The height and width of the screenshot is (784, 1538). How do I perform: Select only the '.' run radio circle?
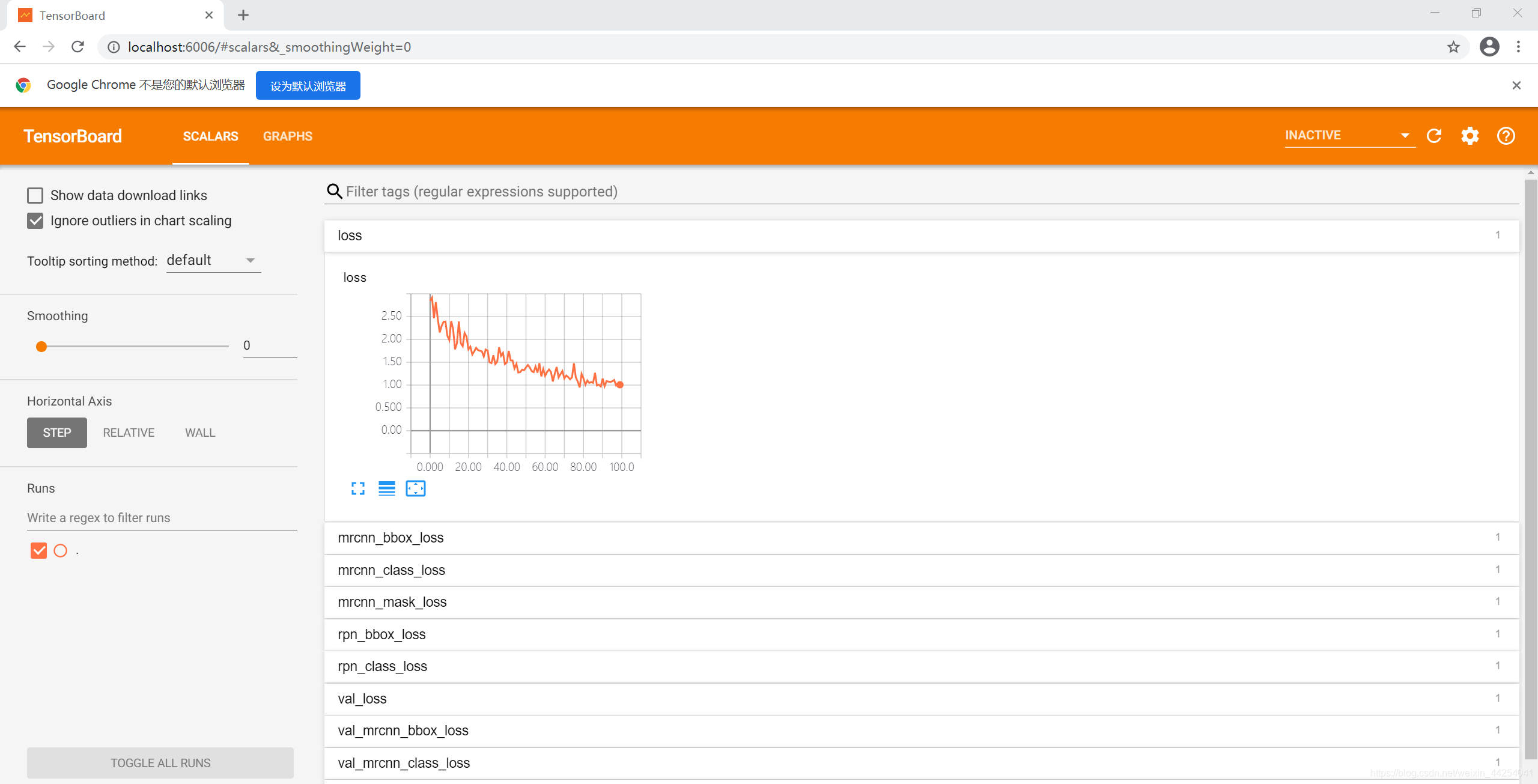click(61, 551)
